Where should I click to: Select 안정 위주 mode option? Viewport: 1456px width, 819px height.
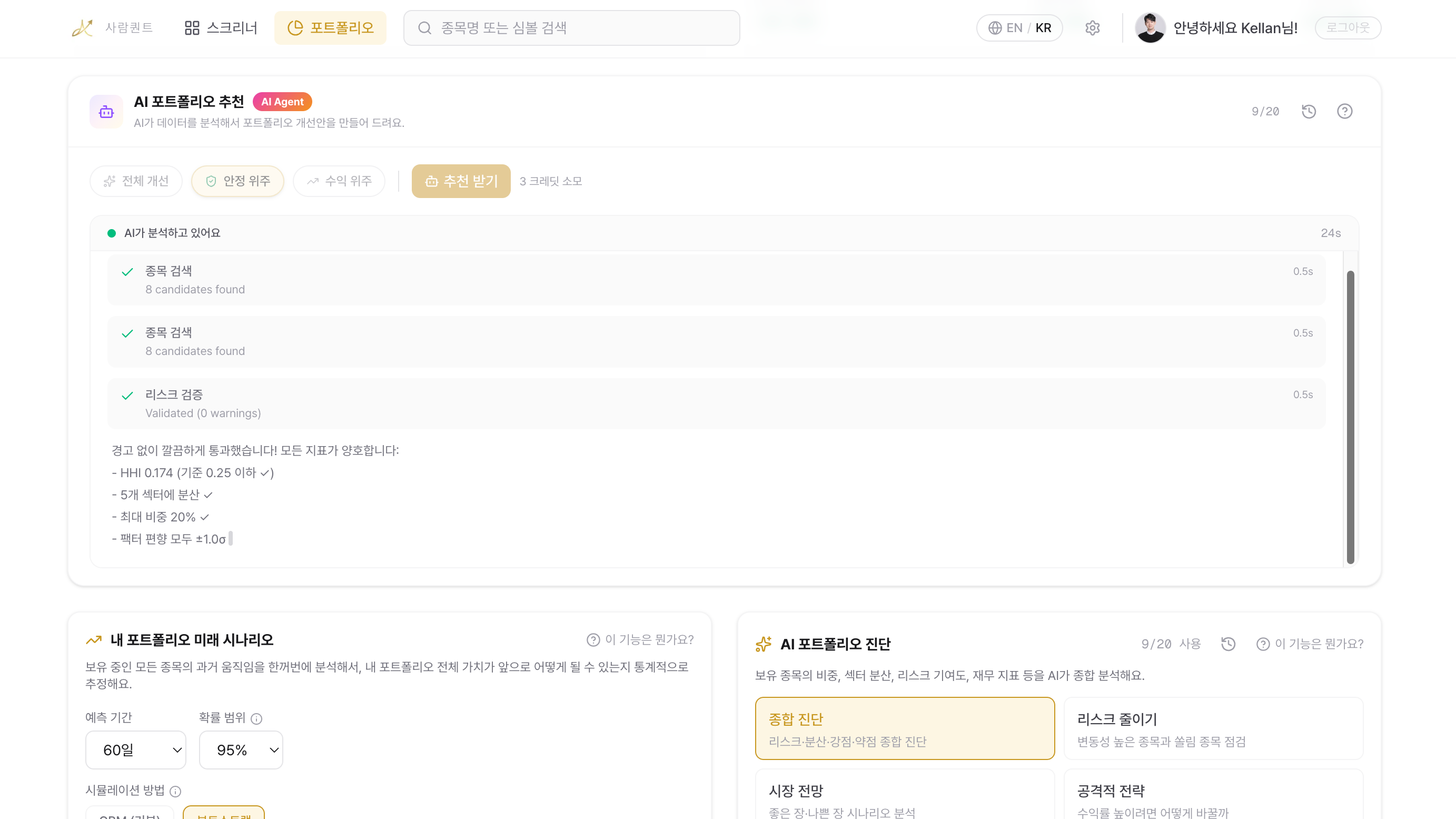click(237, 181)
